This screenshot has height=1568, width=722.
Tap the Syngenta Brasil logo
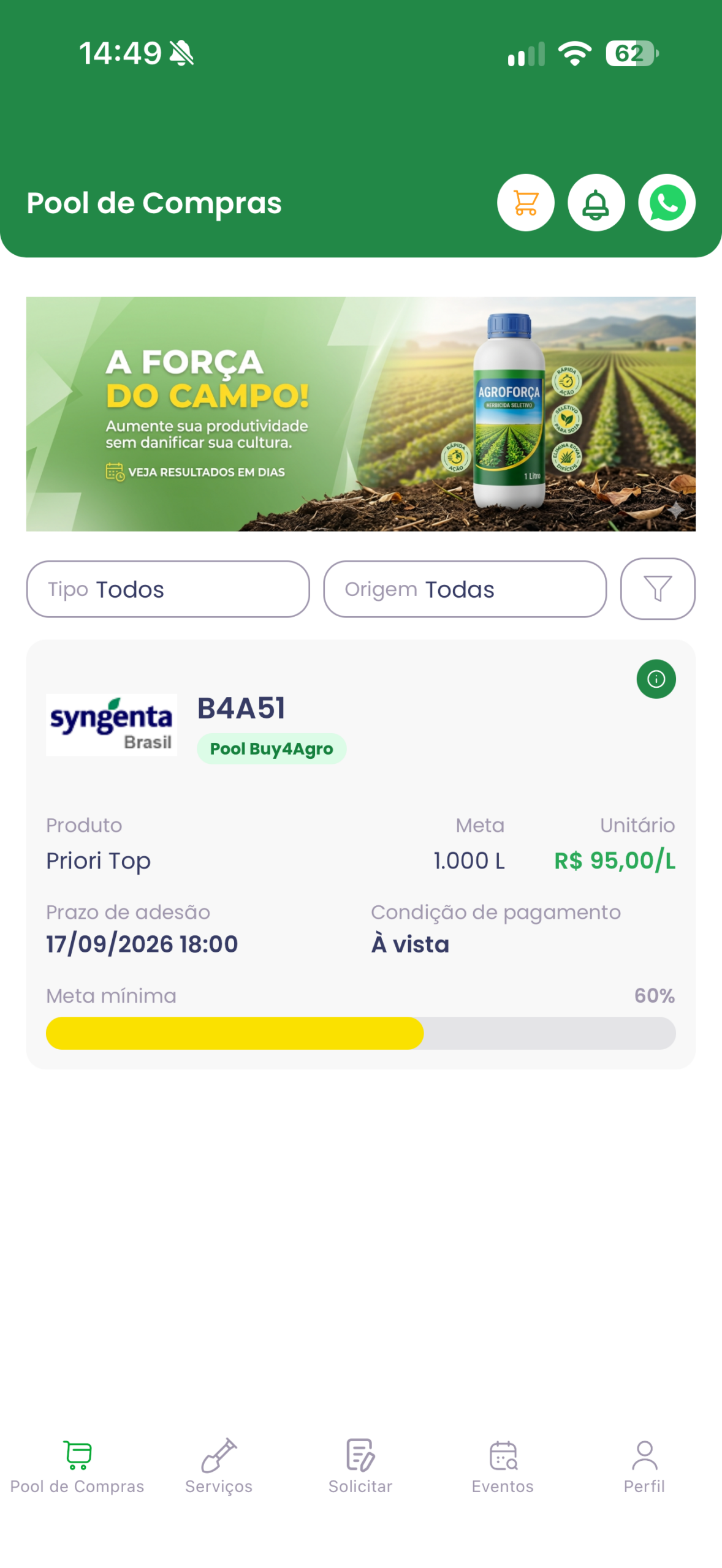[112, 725]
